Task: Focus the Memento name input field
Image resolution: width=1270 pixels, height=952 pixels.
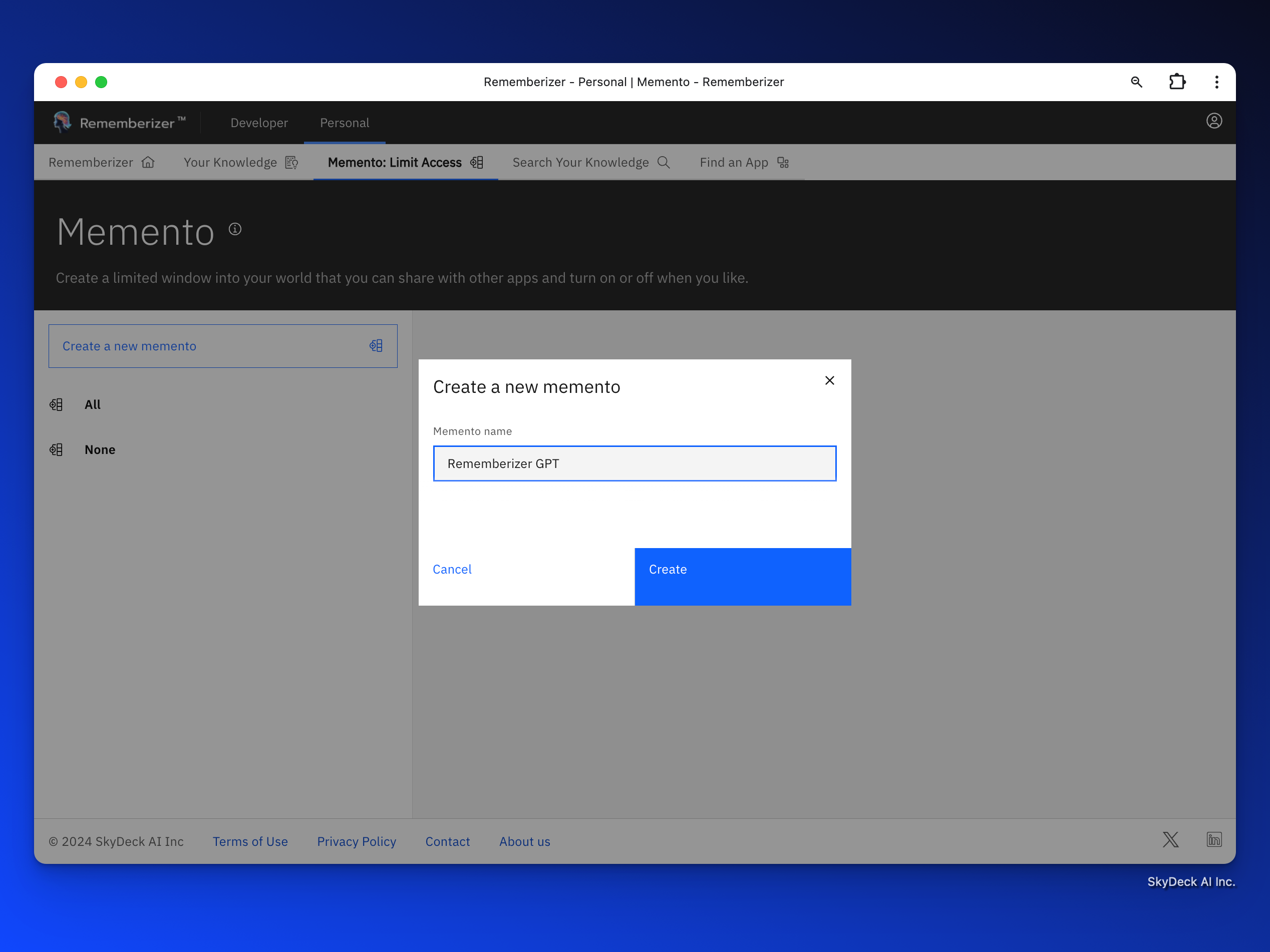Action: 634,463
